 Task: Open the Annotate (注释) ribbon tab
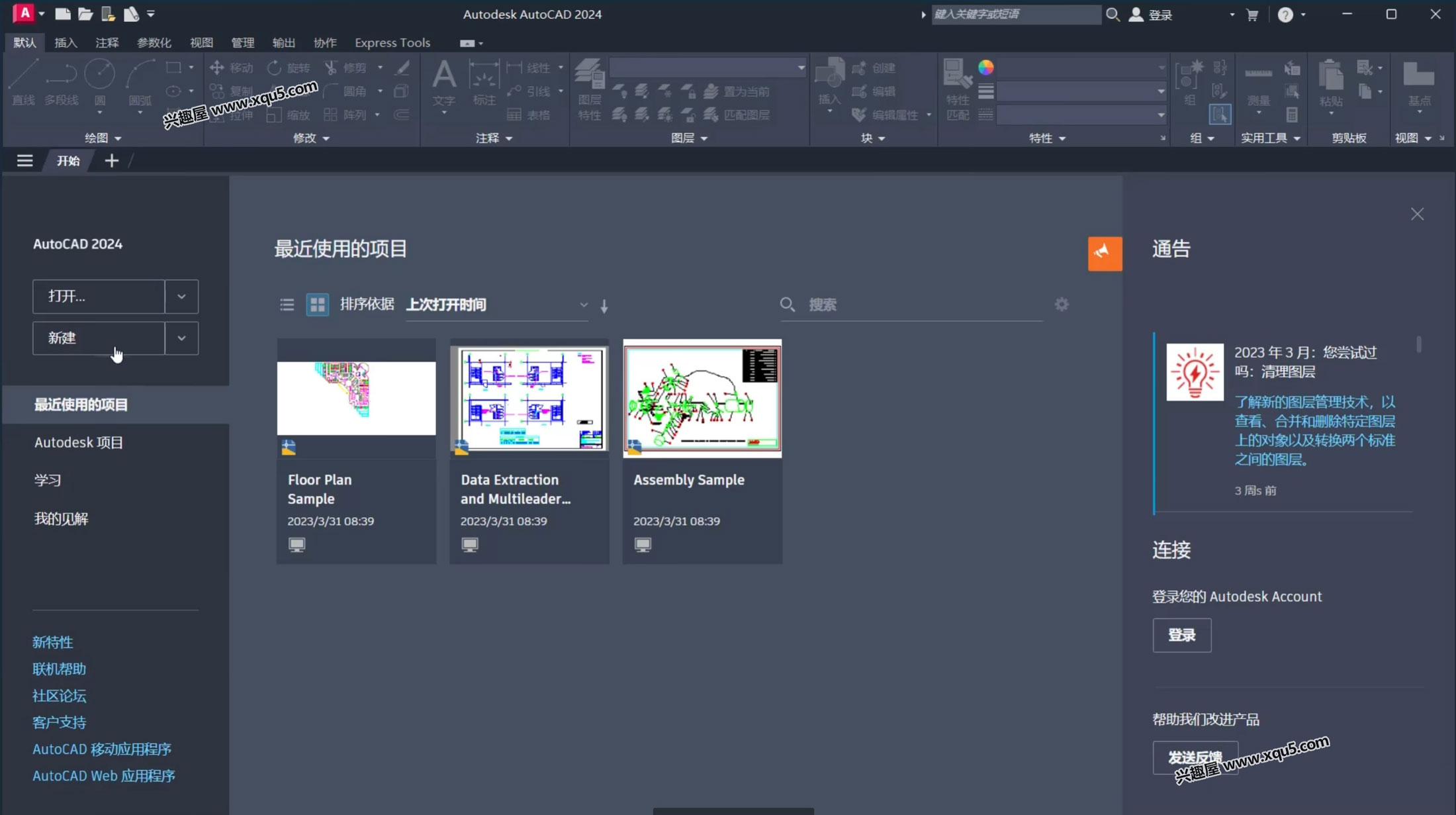pyautogui.click(x=107, y=42)
